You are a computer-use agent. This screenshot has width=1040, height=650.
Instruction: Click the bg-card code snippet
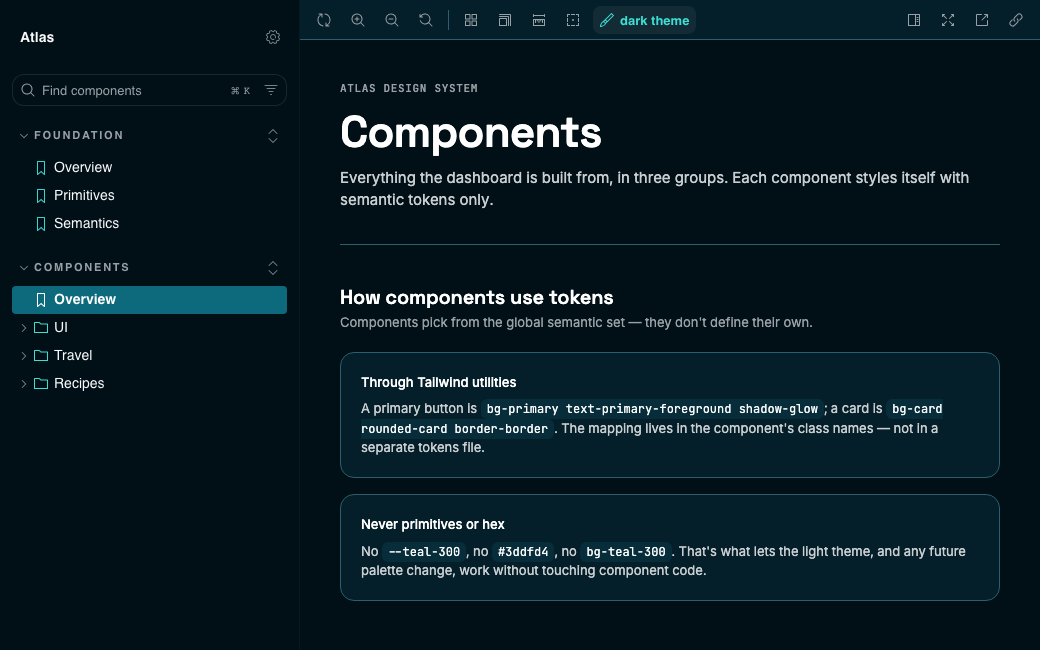(x=916, y=409)
